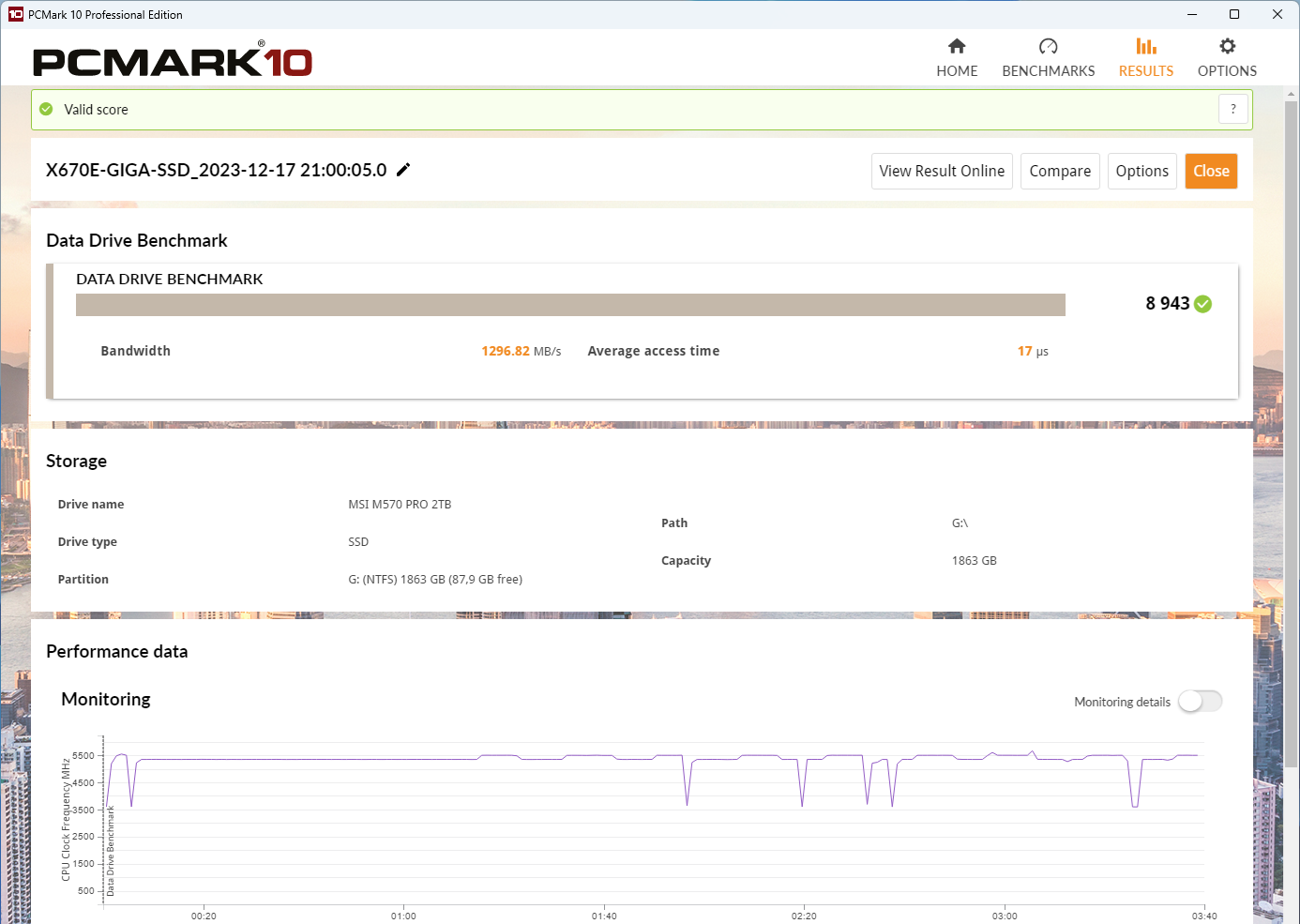Click the 01:00 time label on the chart
This screenshot has height=924, width=1300.
(x=403, y=916)
